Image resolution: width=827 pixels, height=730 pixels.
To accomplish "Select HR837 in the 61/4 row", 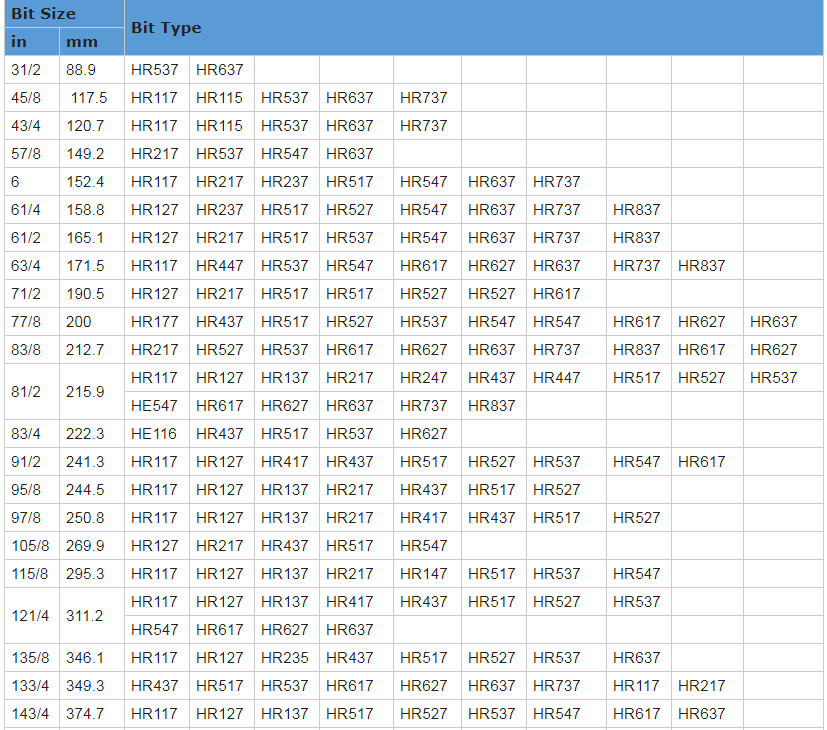I will [x=636, y=210].
